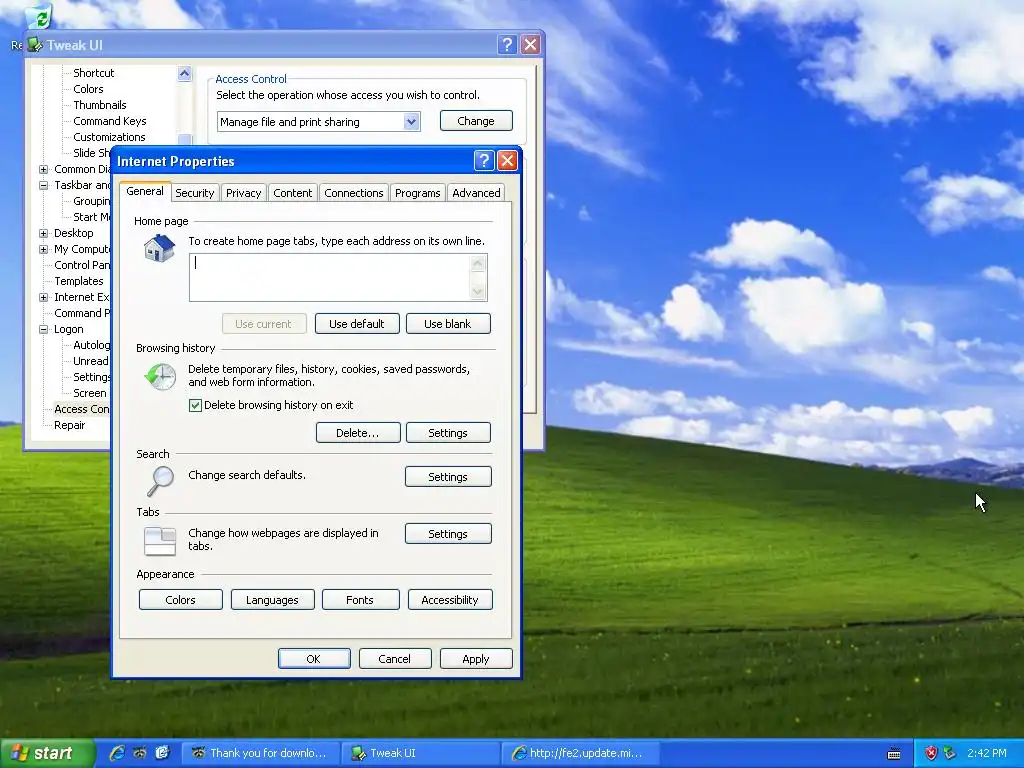The image size is (1024, 768).
Task: Switch to the Programs tab
Action: pyautogui.click(x=417, y=193)
